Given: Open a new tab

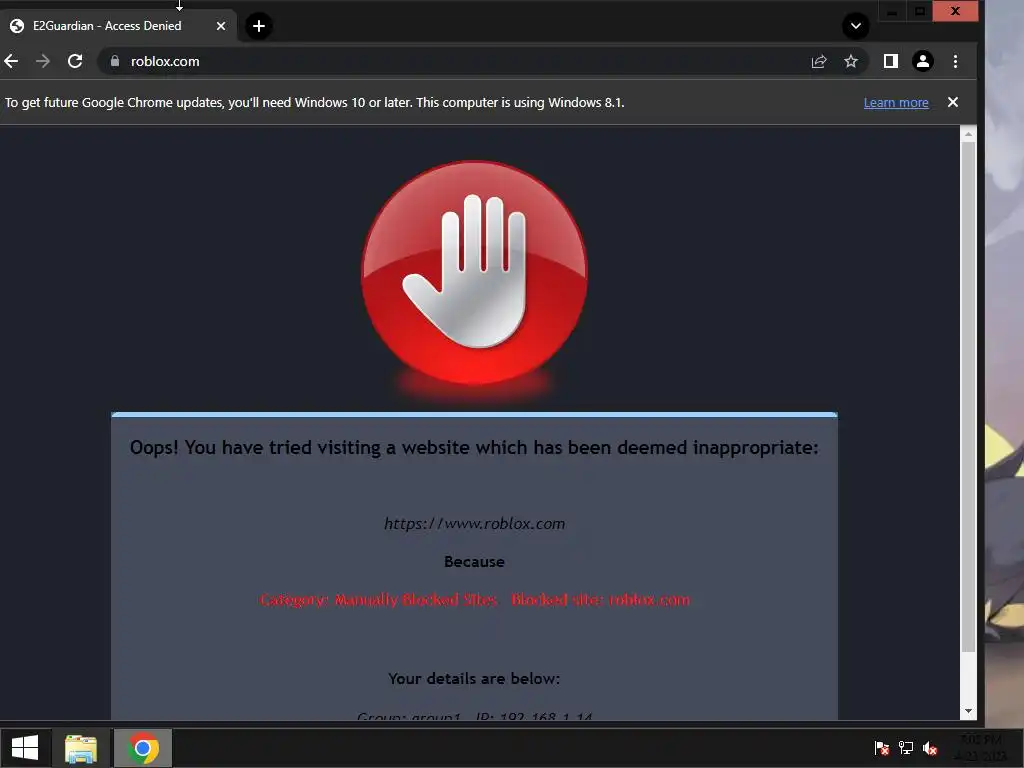Looking at the screenshot, I should tap(259, 26).
